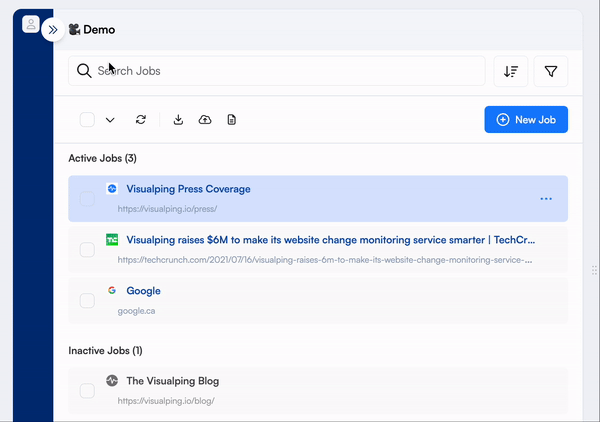Click the cloud upload icon
The width and height of the screenshot is (600, 422).
[205, 120]
